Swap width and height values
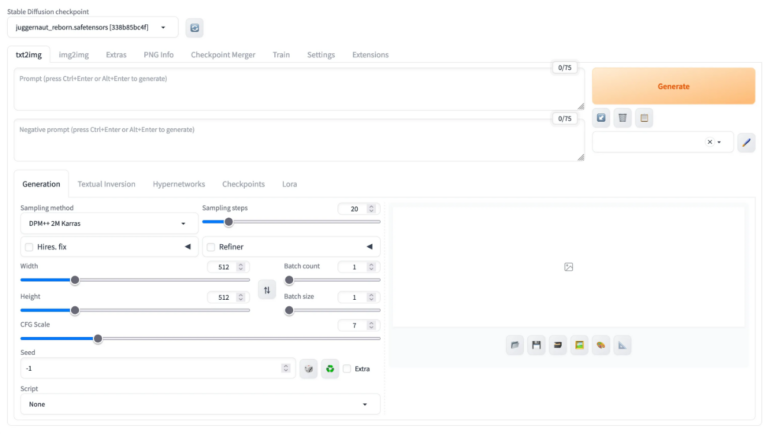Image resolution: width=768 pixels, height=434 pixels. (267, 290)
